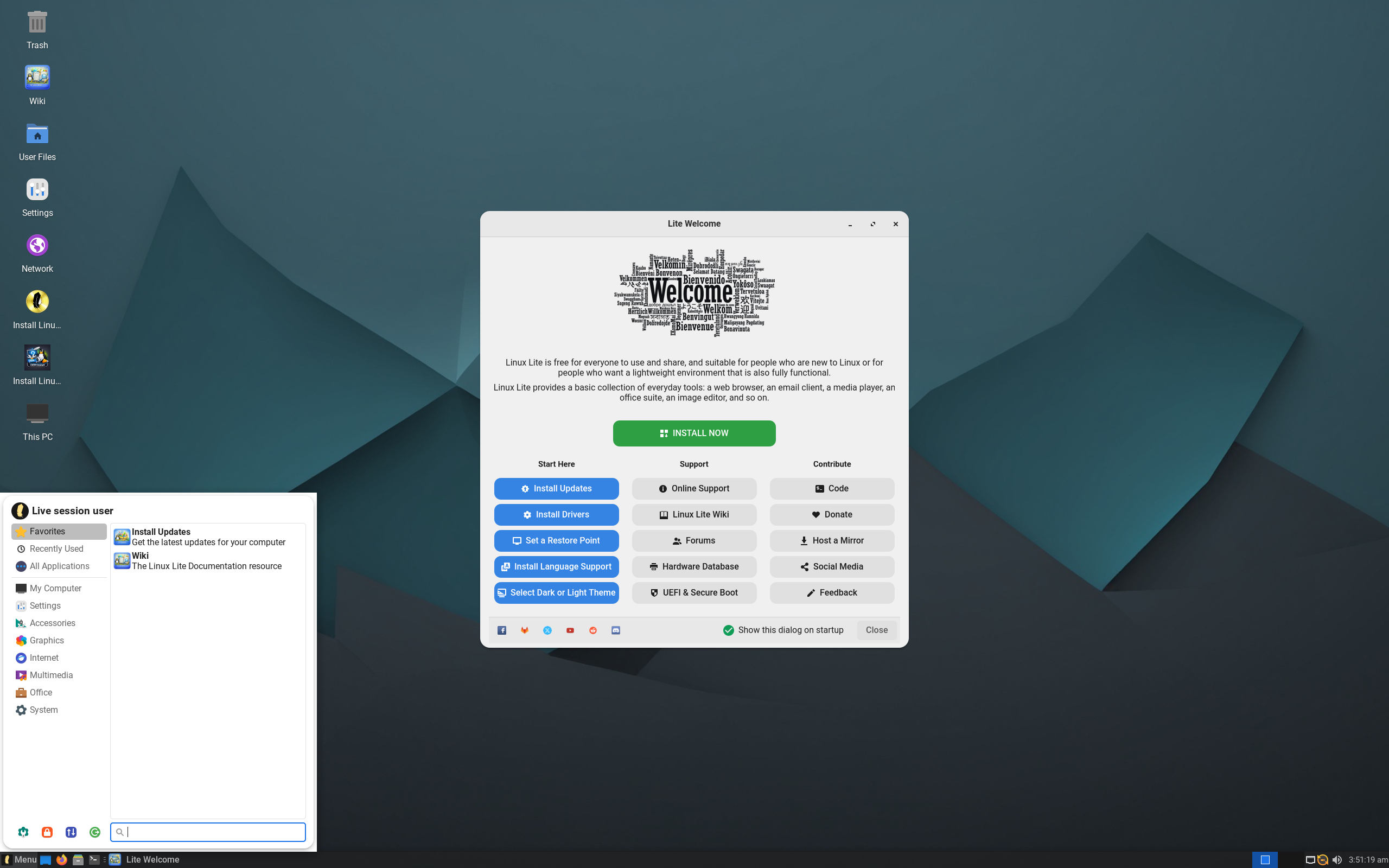Click the update notifier icon in system tray
The width and height of the screenshot is (1389, 868).
point(1322,859)
